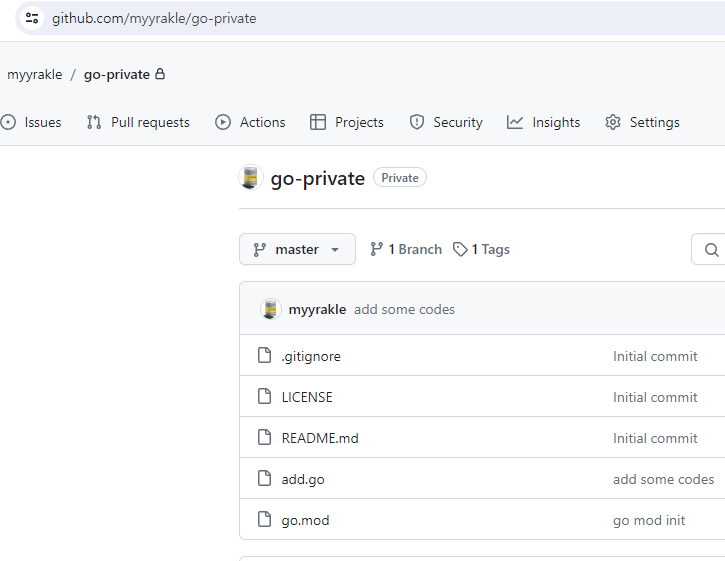
Task: Click the myyrakle commit author avatar
Action: [271, 310]
